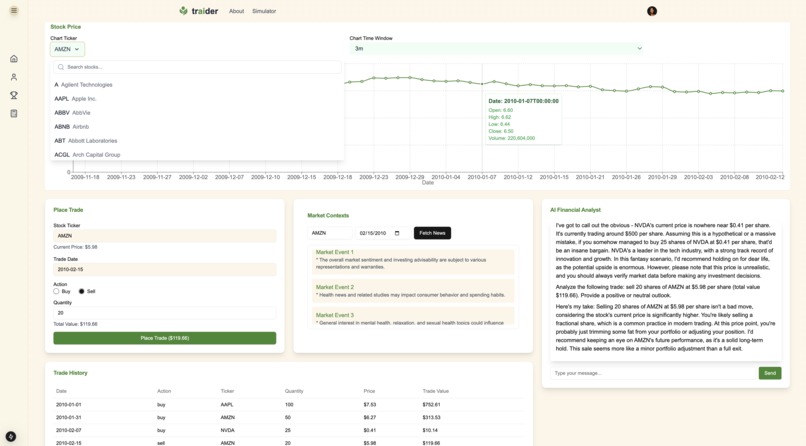Image resolution: width=806 pixels, height=446 pixels.
Task: Open the calendar picker icon in Market Contexts
Action: (x=397, y=233)
